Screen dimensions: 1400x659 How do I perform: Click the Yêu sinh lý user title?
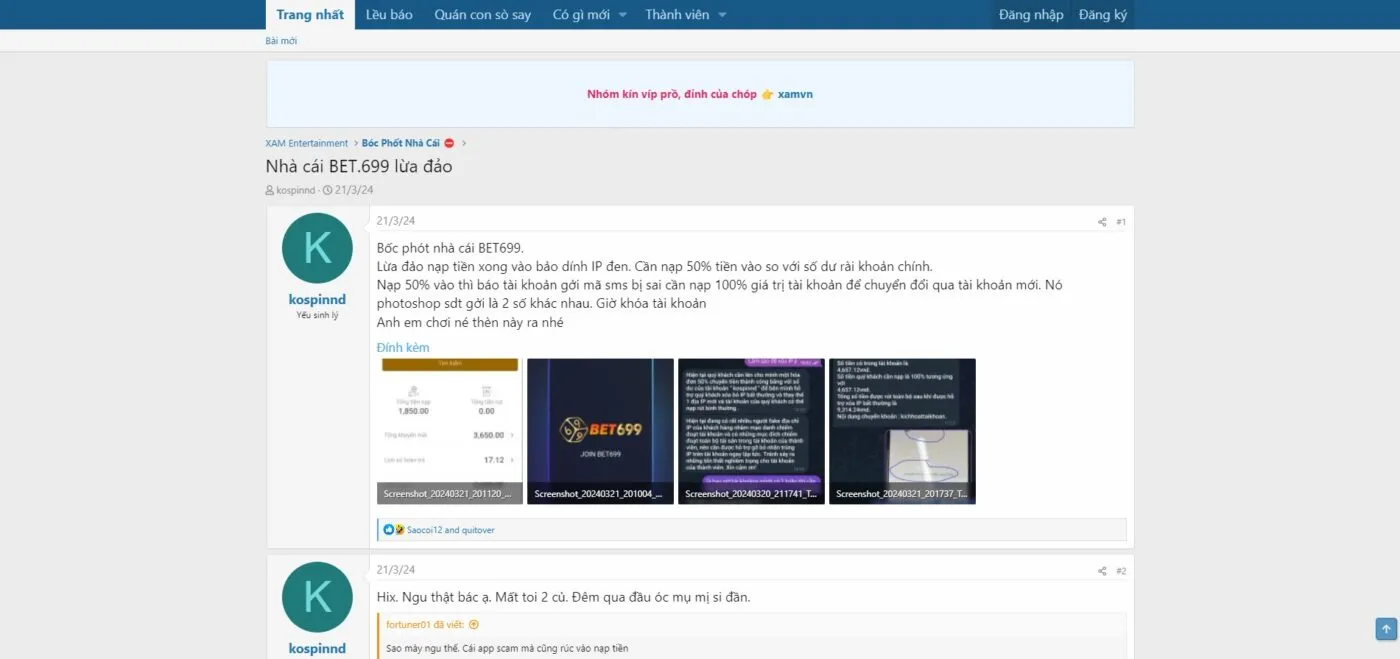(x=317, y=315)
